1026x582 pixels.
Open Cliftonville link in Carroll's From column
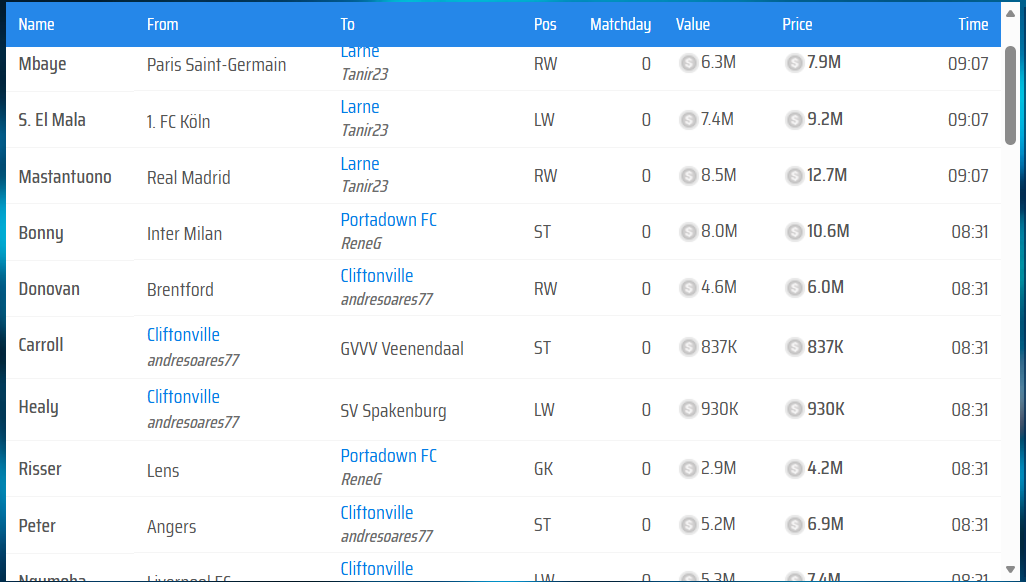click(183, 335)
